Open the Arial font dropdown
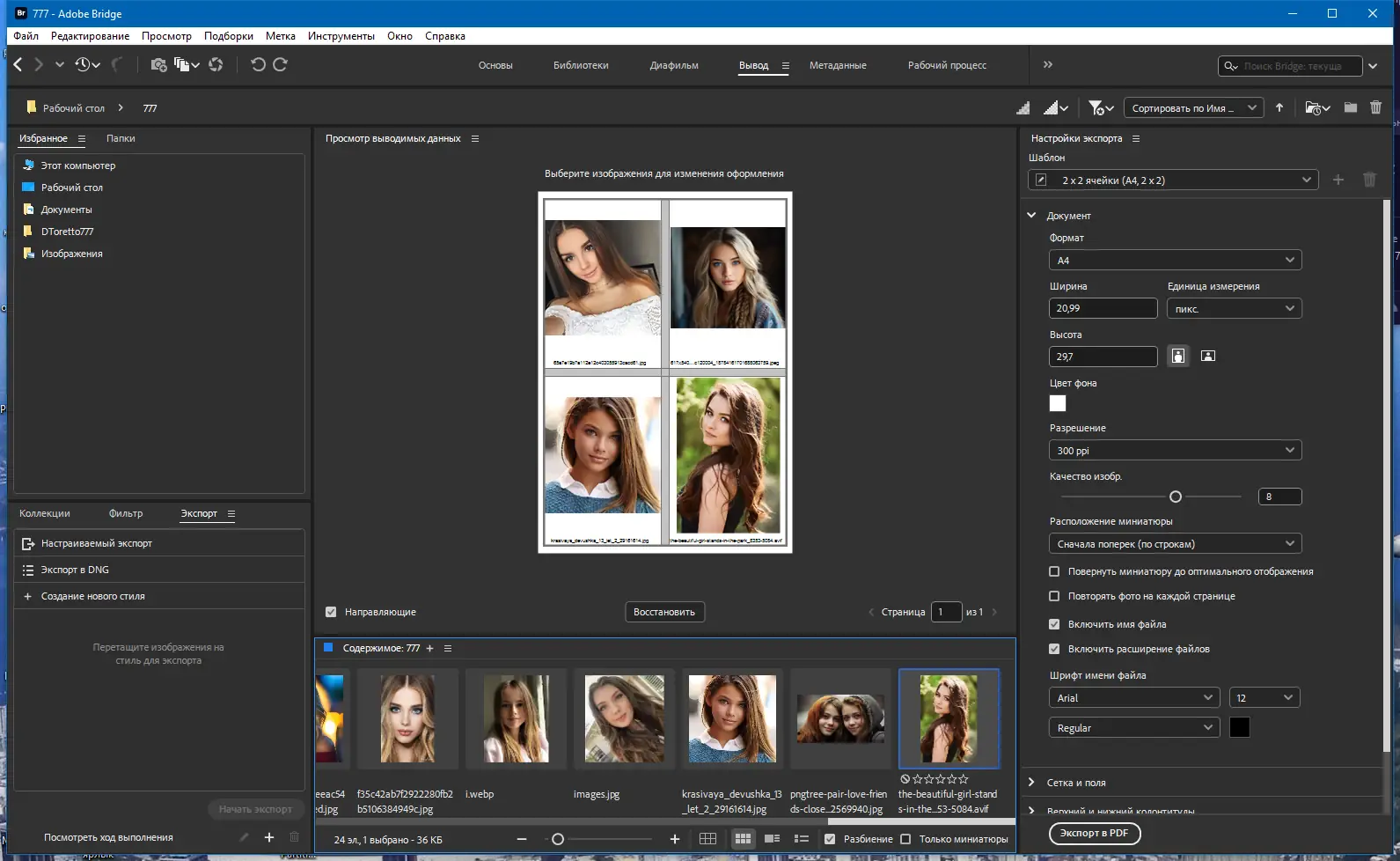This screenshot has width=1400, height=861. (x=1133, y=697)
